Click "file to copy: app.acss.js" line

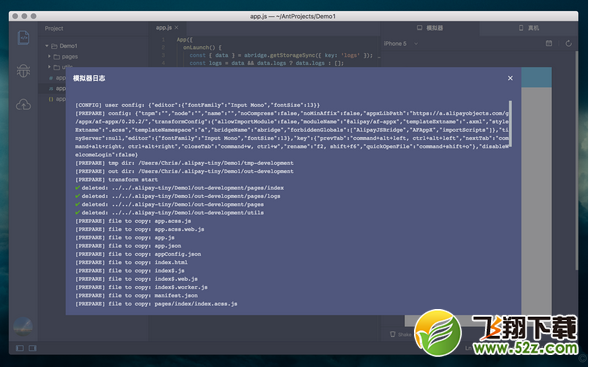[133, 221]
